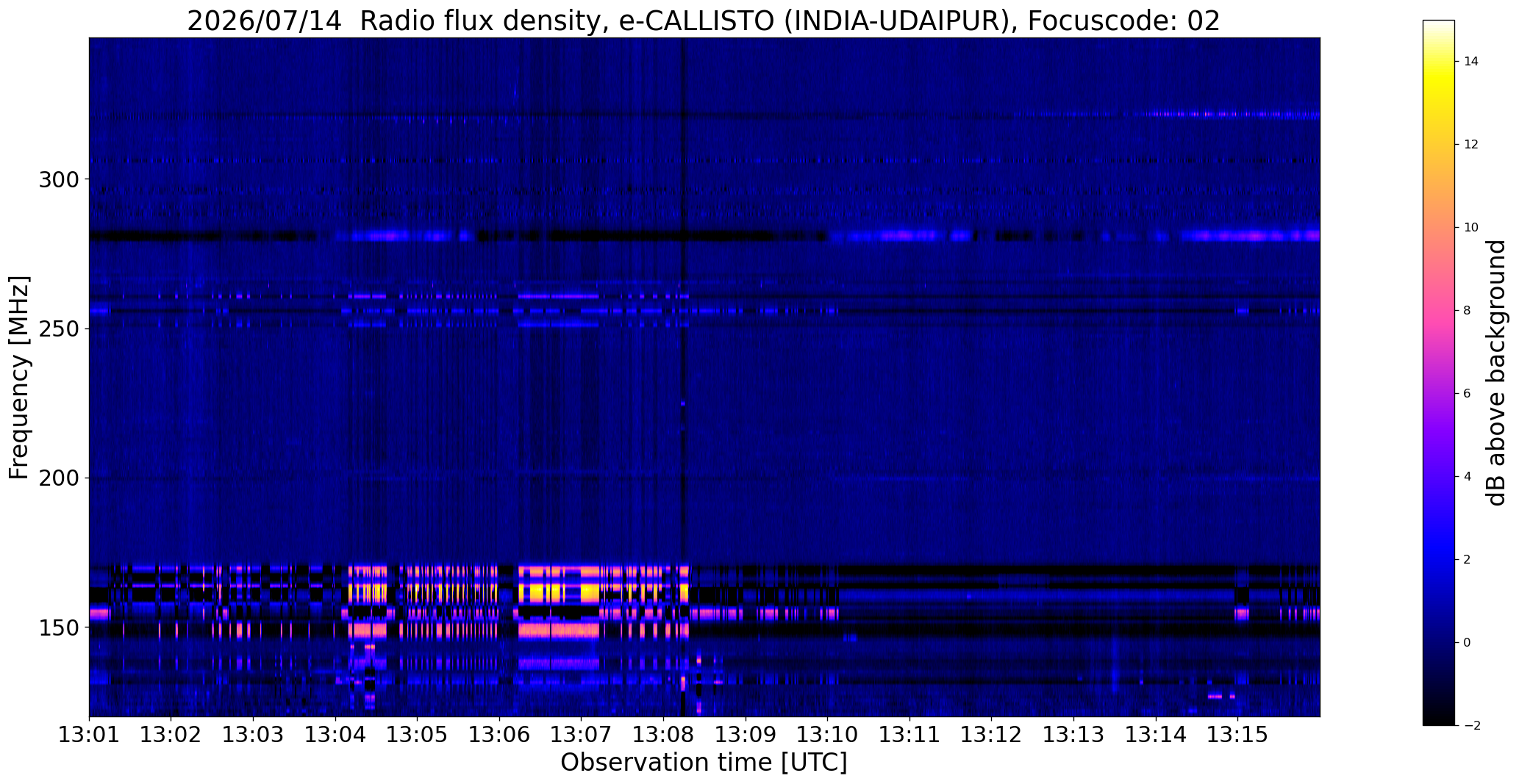Viewport: 1519px width, 784px height.
Task: Click the 13:10 time axis label
Action: 828,734
